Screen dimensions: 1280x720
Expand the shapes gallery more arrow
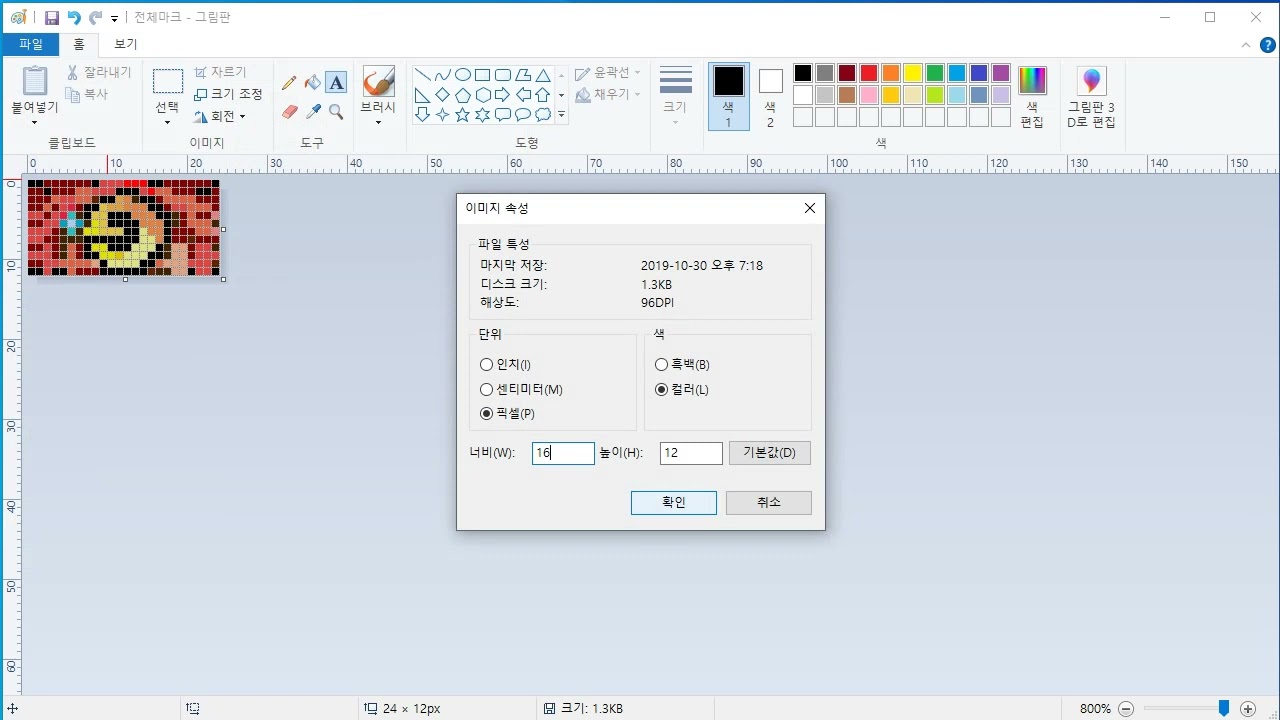561,115
